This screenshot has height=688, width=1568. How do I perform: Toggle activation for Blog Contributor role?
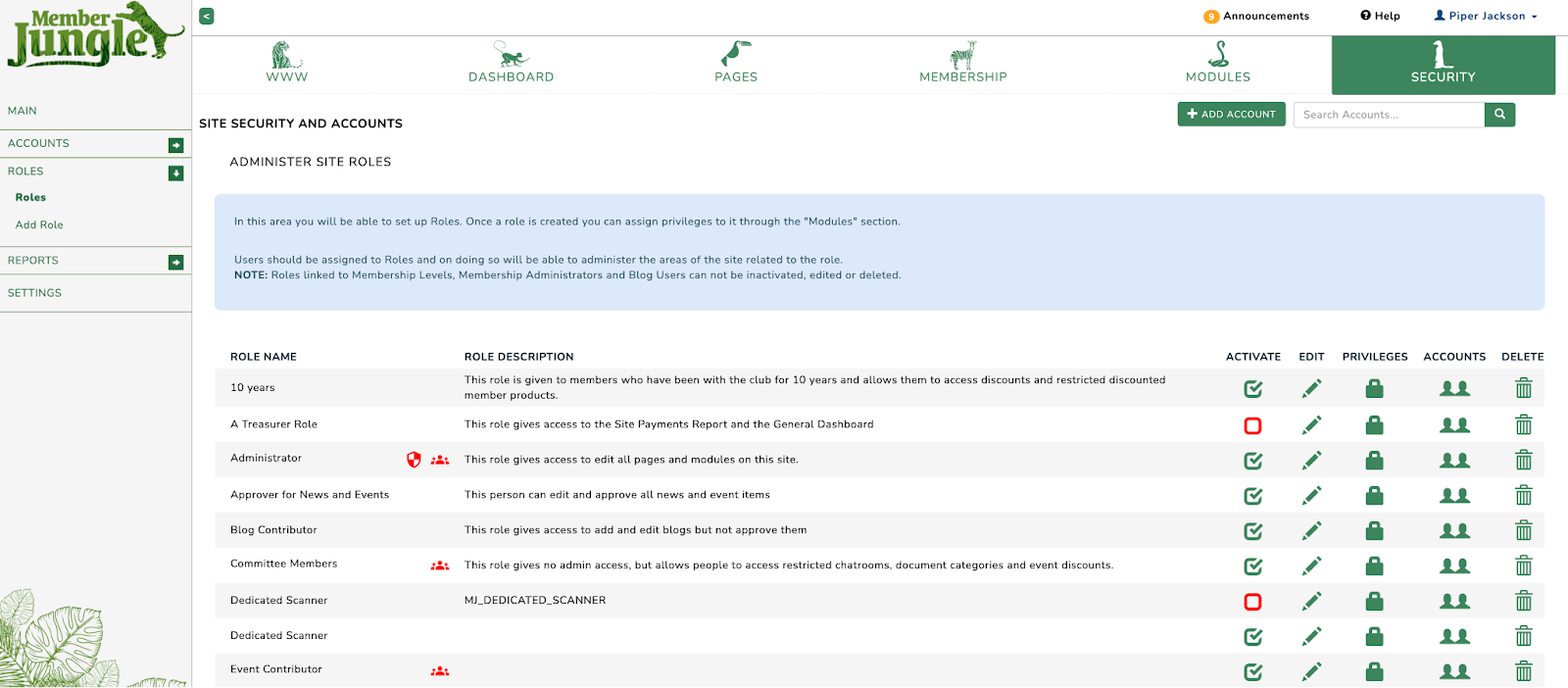click(1252, 531)
